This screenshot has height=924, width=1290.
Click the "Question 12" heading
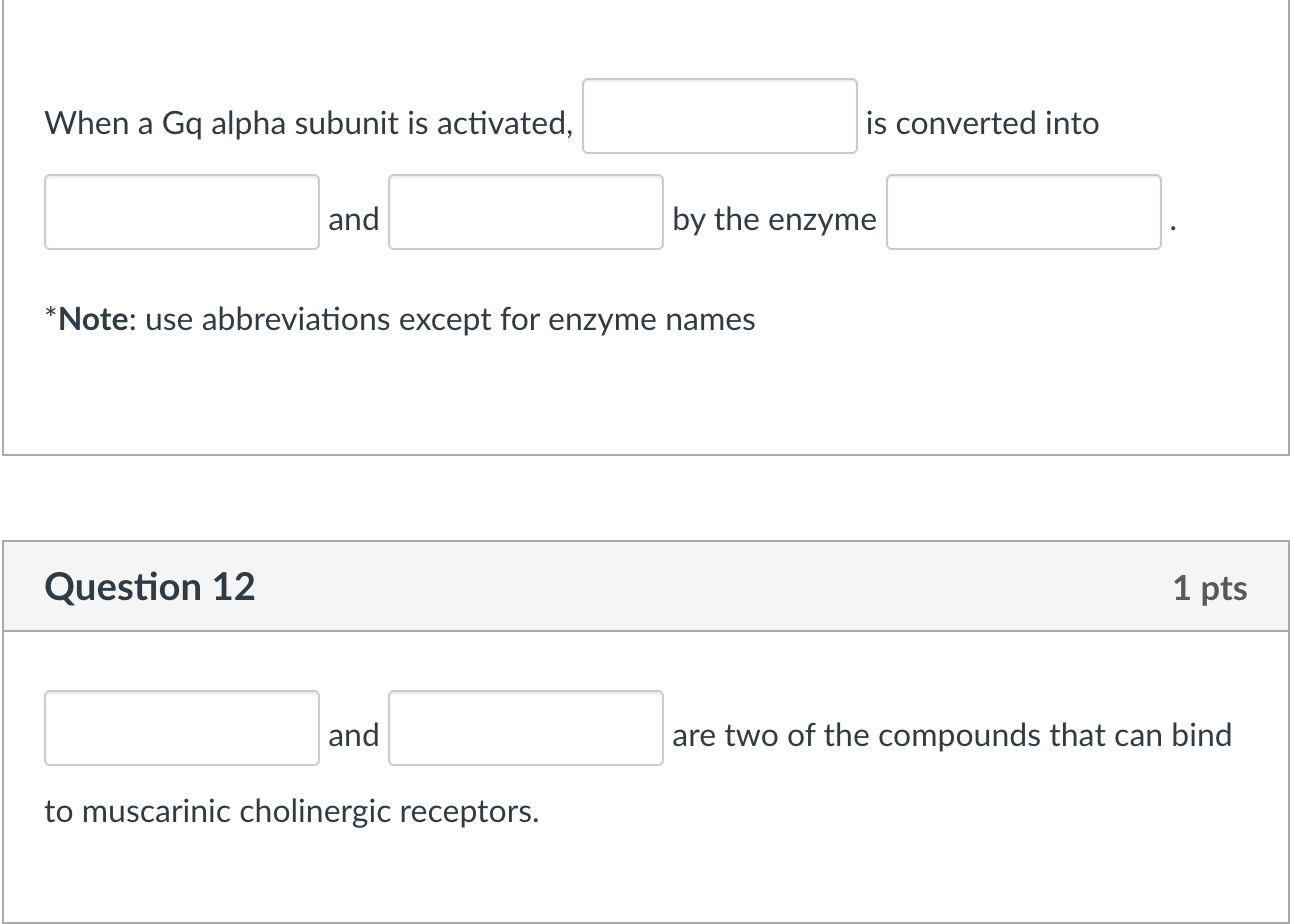150,587
